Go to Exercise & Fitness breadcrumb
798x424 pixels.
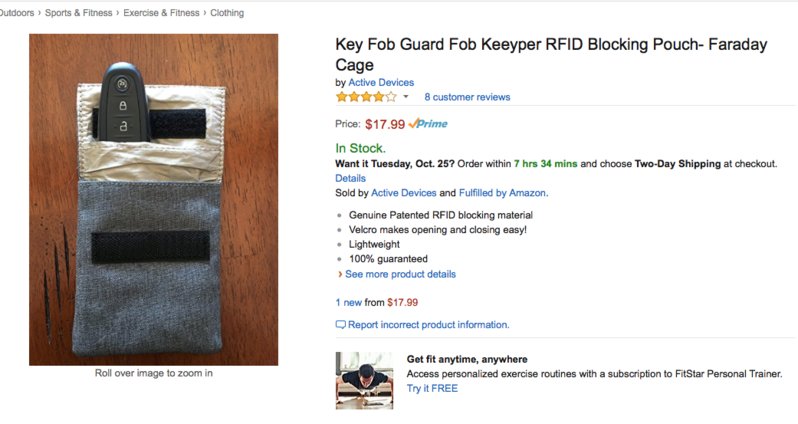click(161, 13)
